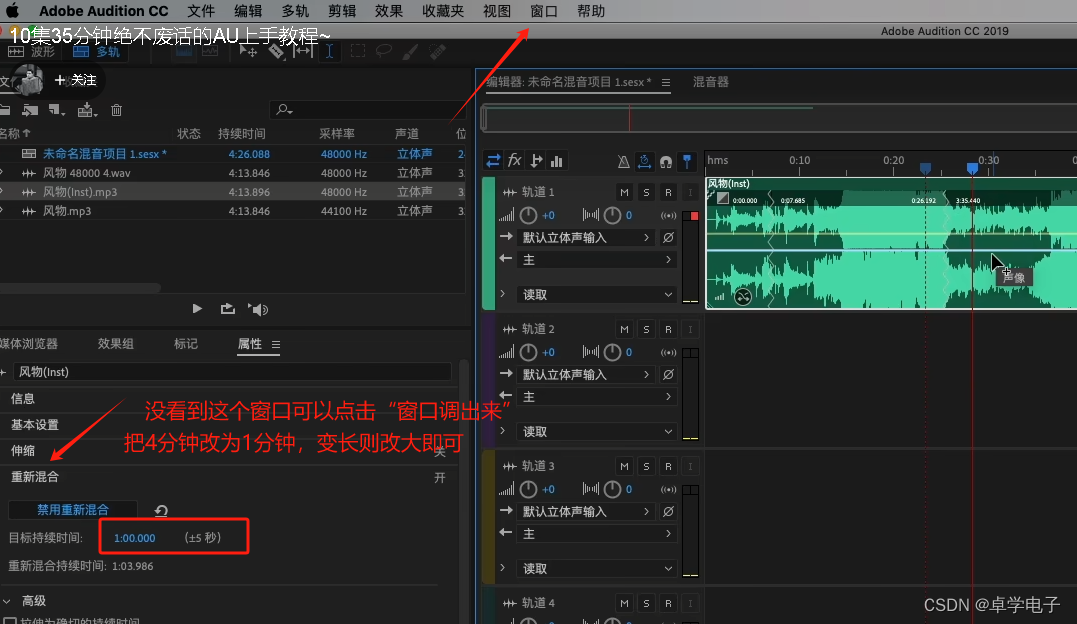
Task: Click the Apple menu icon
Action: [x=12, y=11]
